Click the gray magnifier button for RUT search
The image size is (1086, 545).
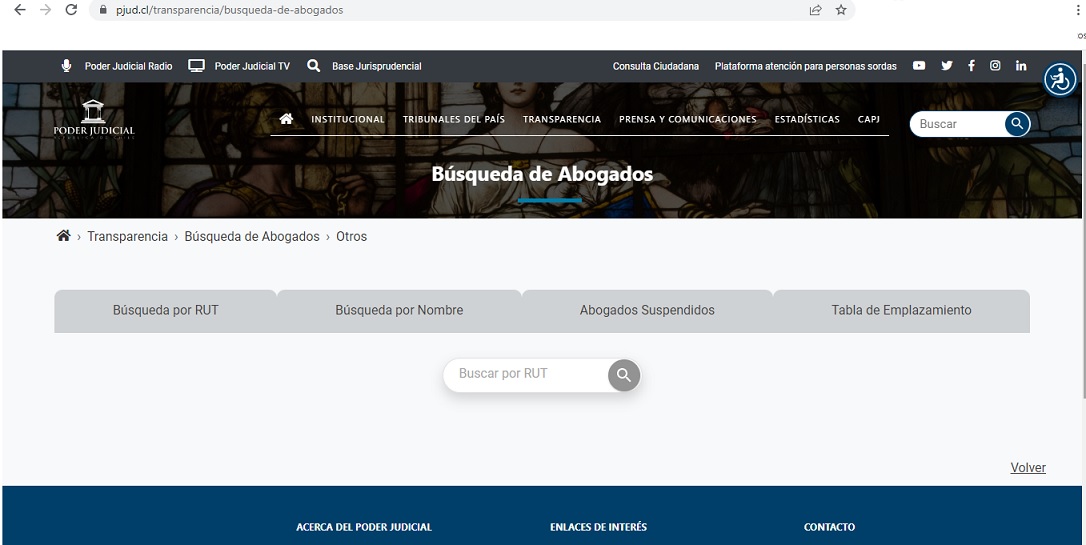click(623, 375)
